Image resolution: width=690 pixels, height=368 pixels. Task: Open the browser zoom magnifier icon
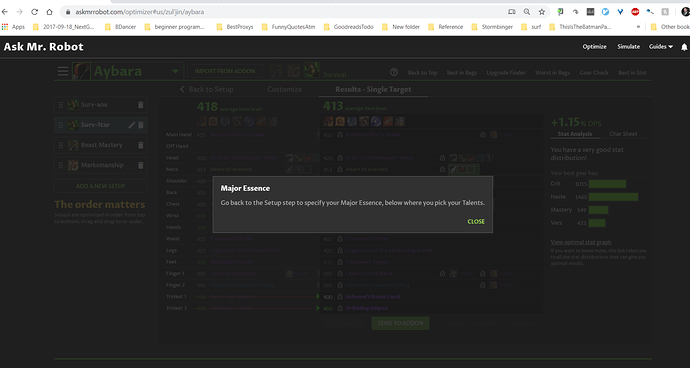(x=527, y=12)
